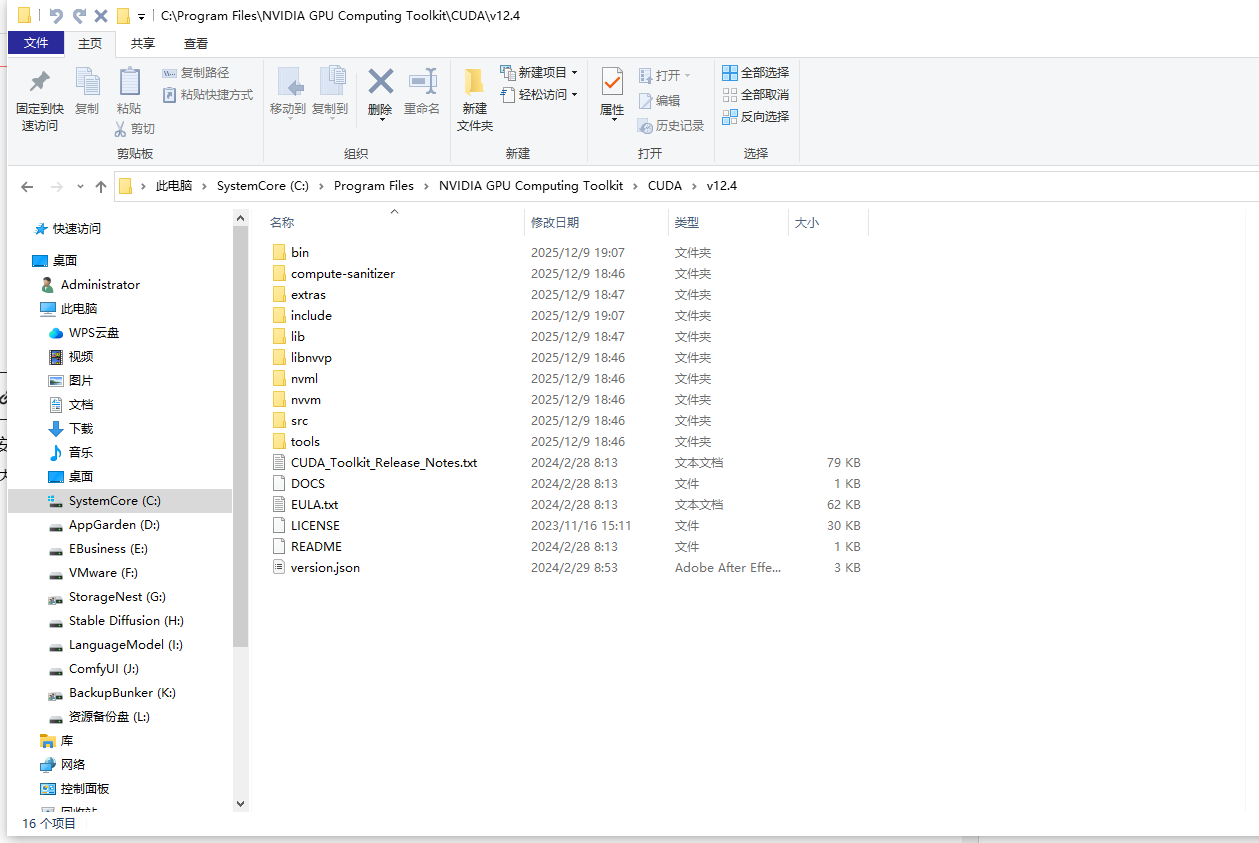This screenshot has width=1259, height=843.
Task: Open the Move To dropdown
Action: (288, 108)
